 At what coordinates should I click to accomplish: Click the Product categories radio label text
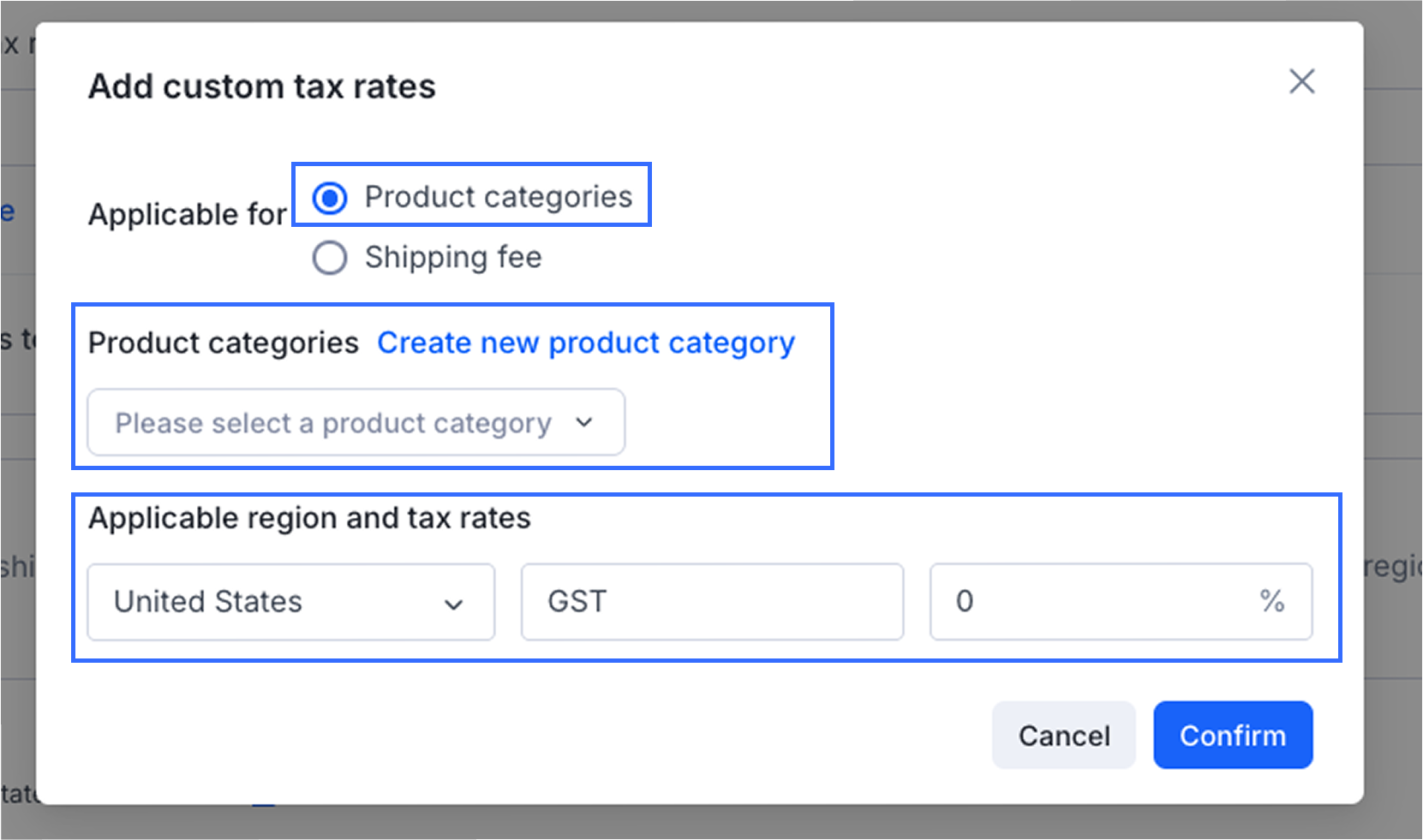[498, 197]
